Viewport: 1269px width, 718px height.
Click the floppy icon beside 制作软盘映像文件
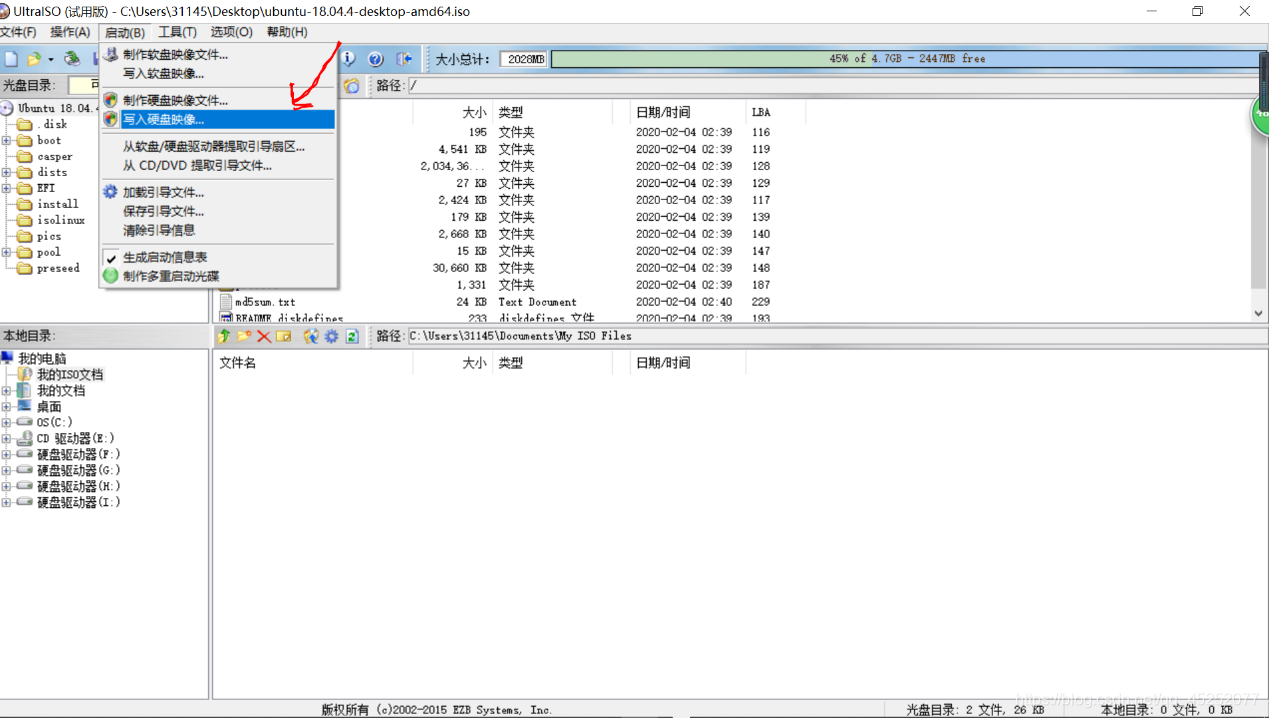111,55
